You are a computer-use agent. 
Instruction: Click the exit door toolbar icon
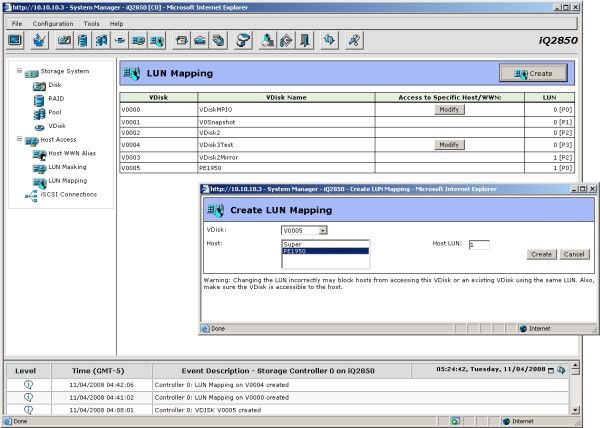tap(305, 40)
